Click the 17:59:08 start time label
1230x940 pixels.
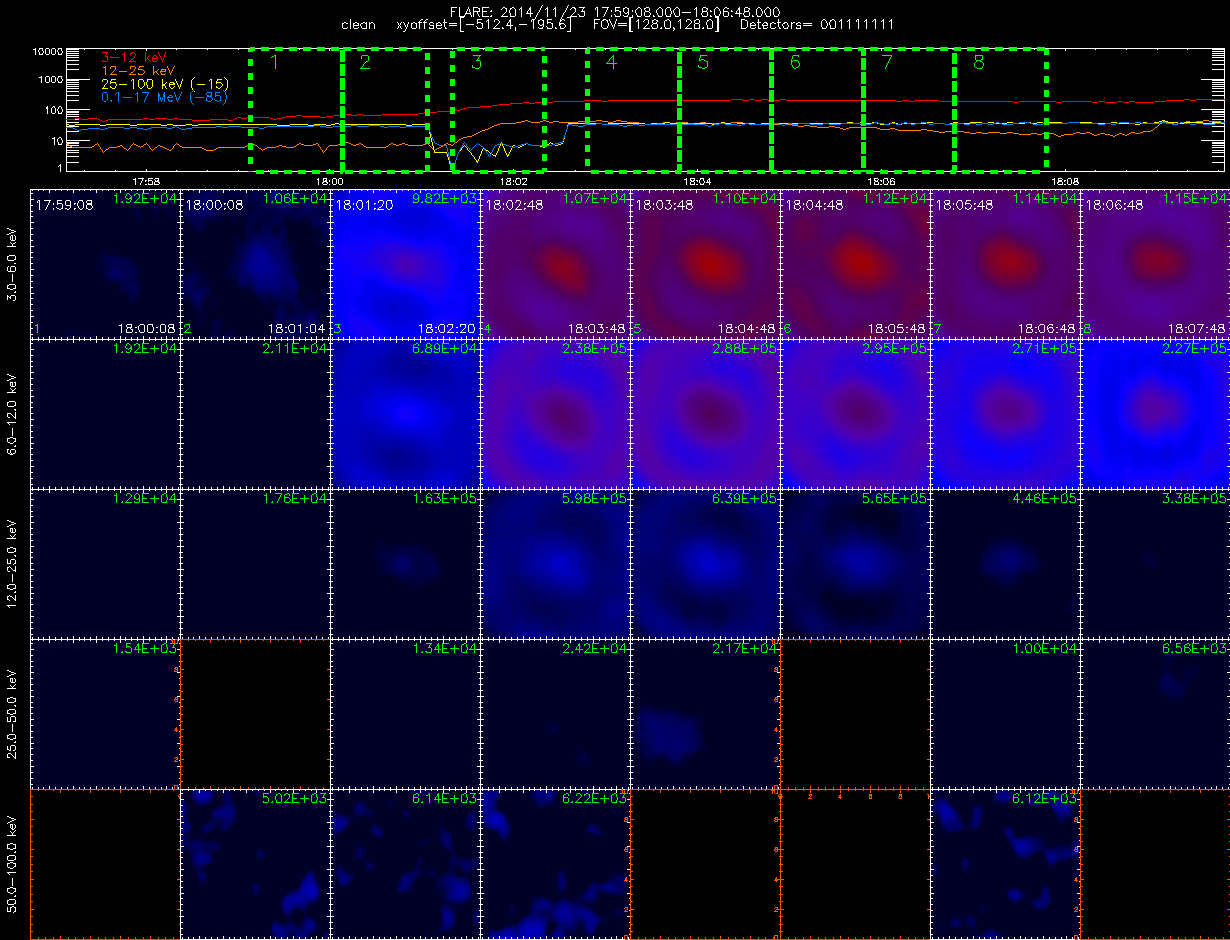click(64, 204)
